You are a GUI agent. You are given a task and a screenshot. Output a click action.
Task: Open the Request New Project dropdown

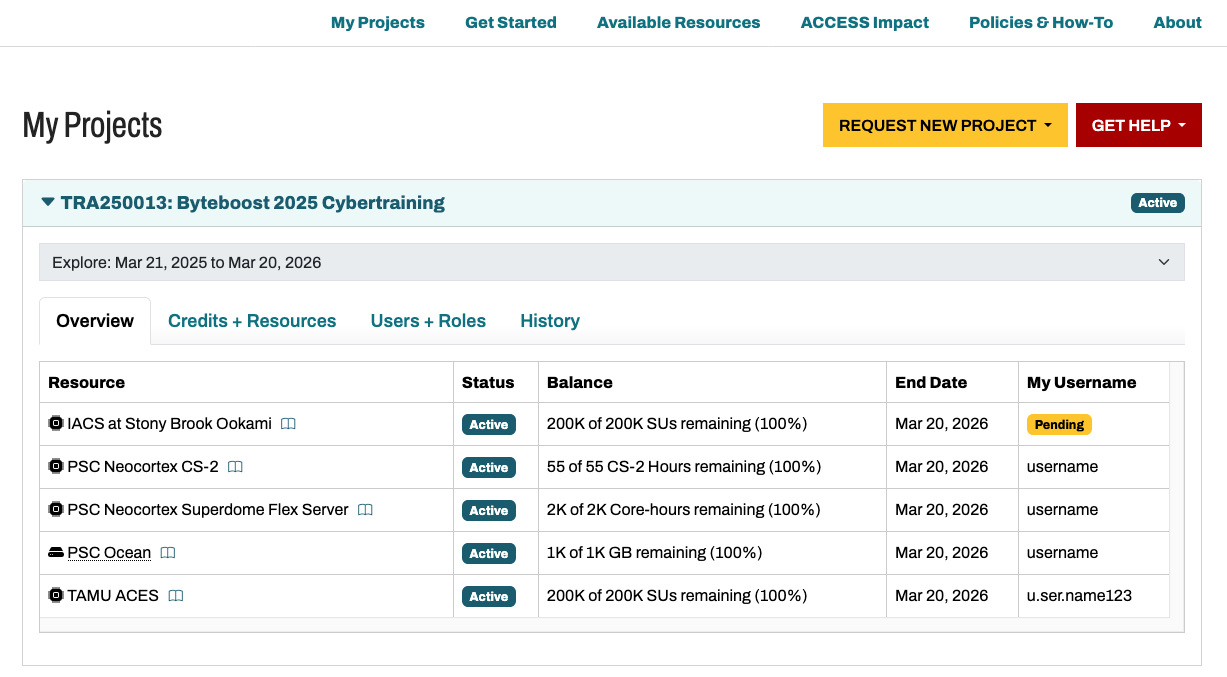click(944, 125)
